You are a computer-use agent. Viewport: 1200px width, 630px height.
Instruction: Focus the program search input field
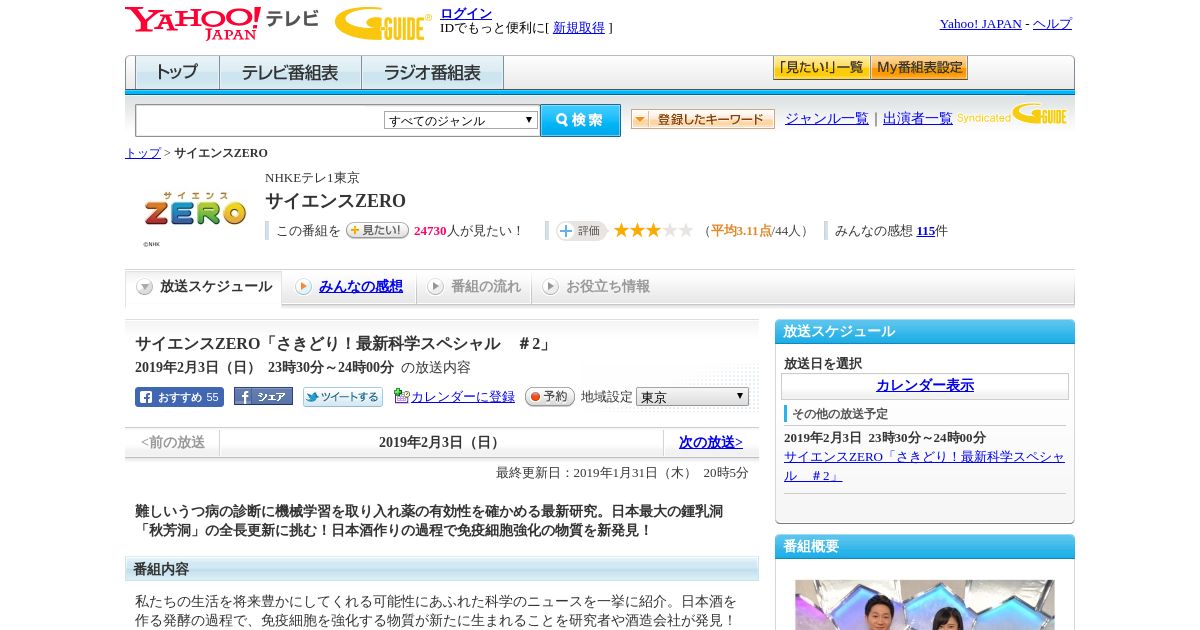point(260,120)
